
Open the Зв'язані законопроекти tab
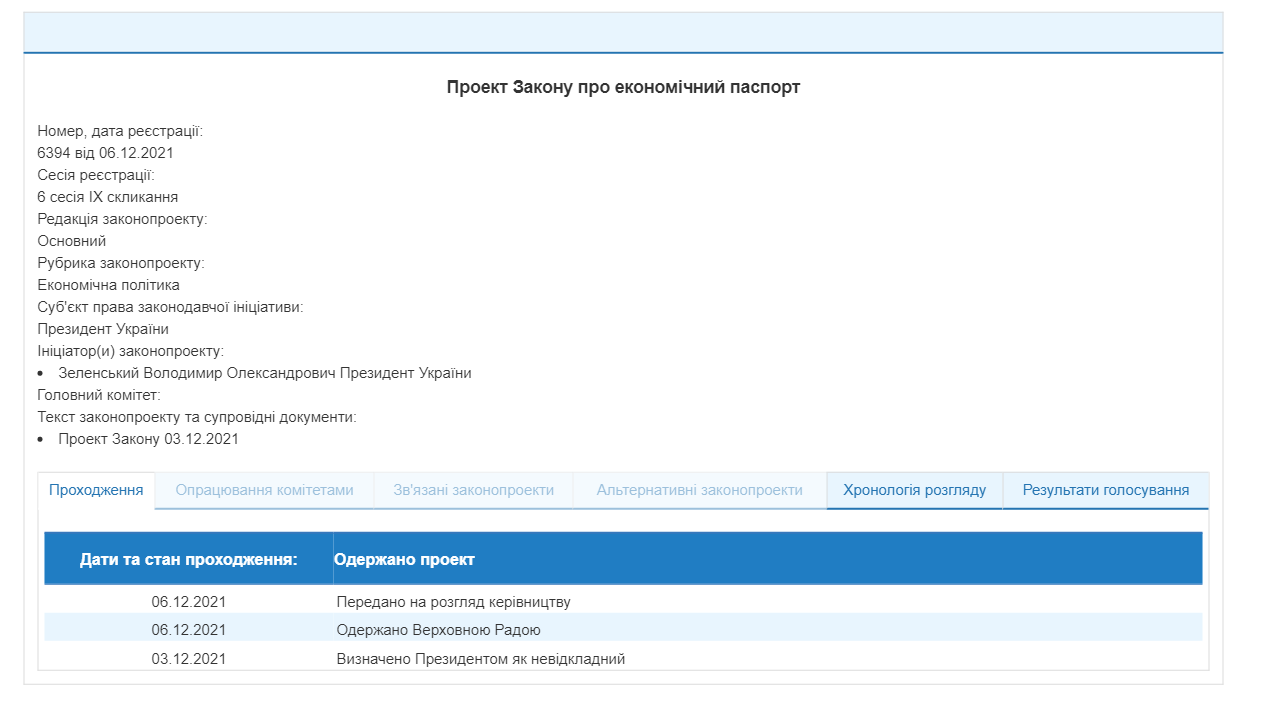coord(471,490)
